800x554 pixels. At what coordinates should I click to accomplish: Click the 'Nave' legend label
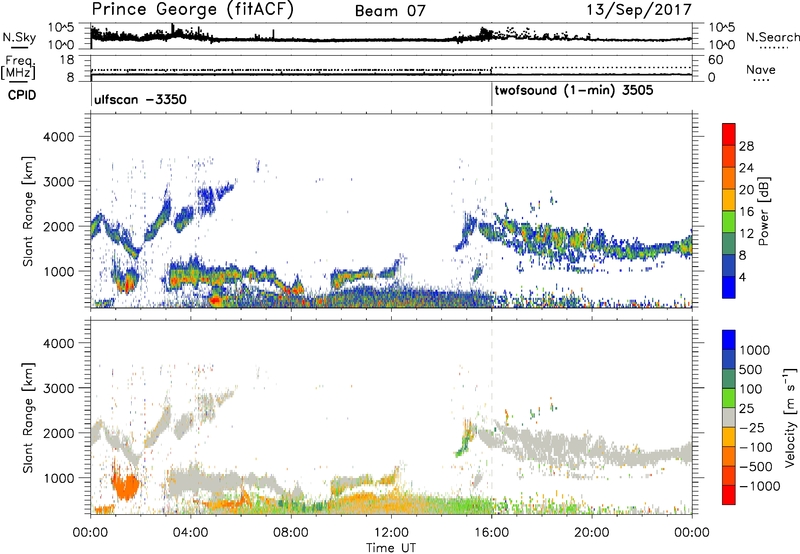coord(761,70)
